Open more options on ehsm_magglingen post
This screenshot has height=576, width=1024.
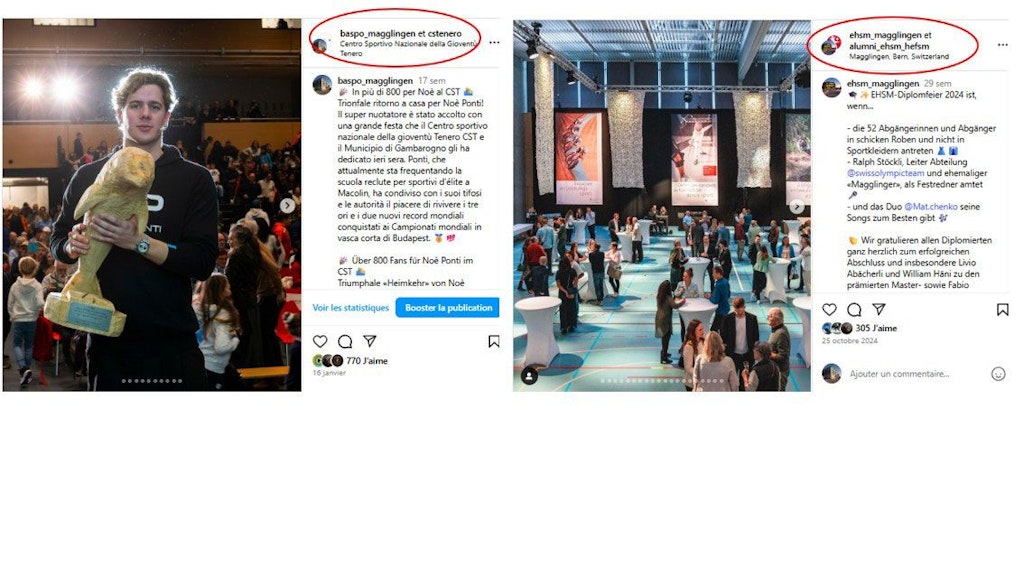[x=1002, y=44]
